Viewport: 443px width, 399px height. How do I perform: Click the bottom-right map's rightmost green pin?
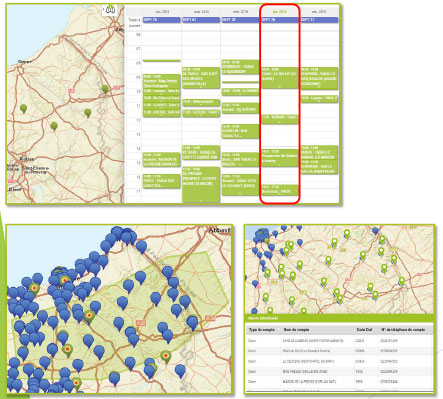pos(402,282)
